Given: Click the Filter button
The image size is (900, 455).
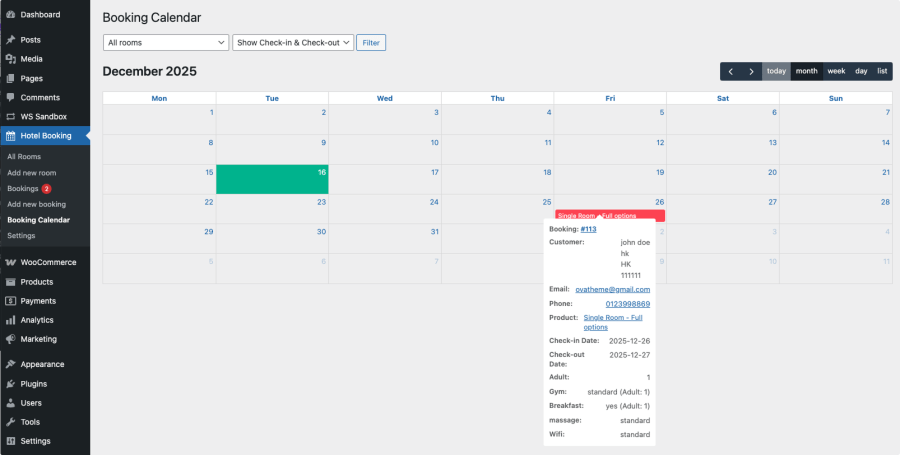Looking at the screenshot, I should coord(371,42).
